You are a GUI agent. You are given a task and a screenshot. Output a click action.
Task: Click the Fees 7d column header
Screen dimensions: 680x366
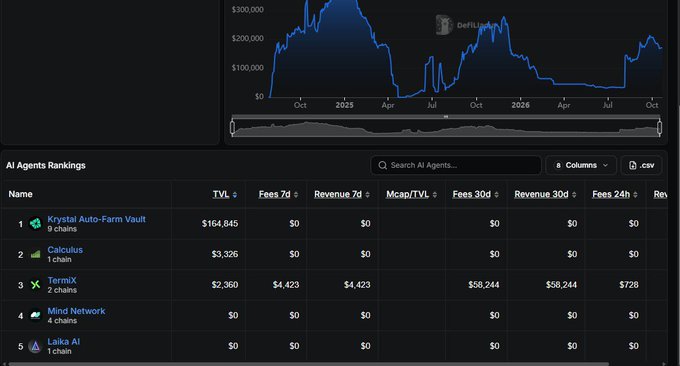tap(275, 194)
